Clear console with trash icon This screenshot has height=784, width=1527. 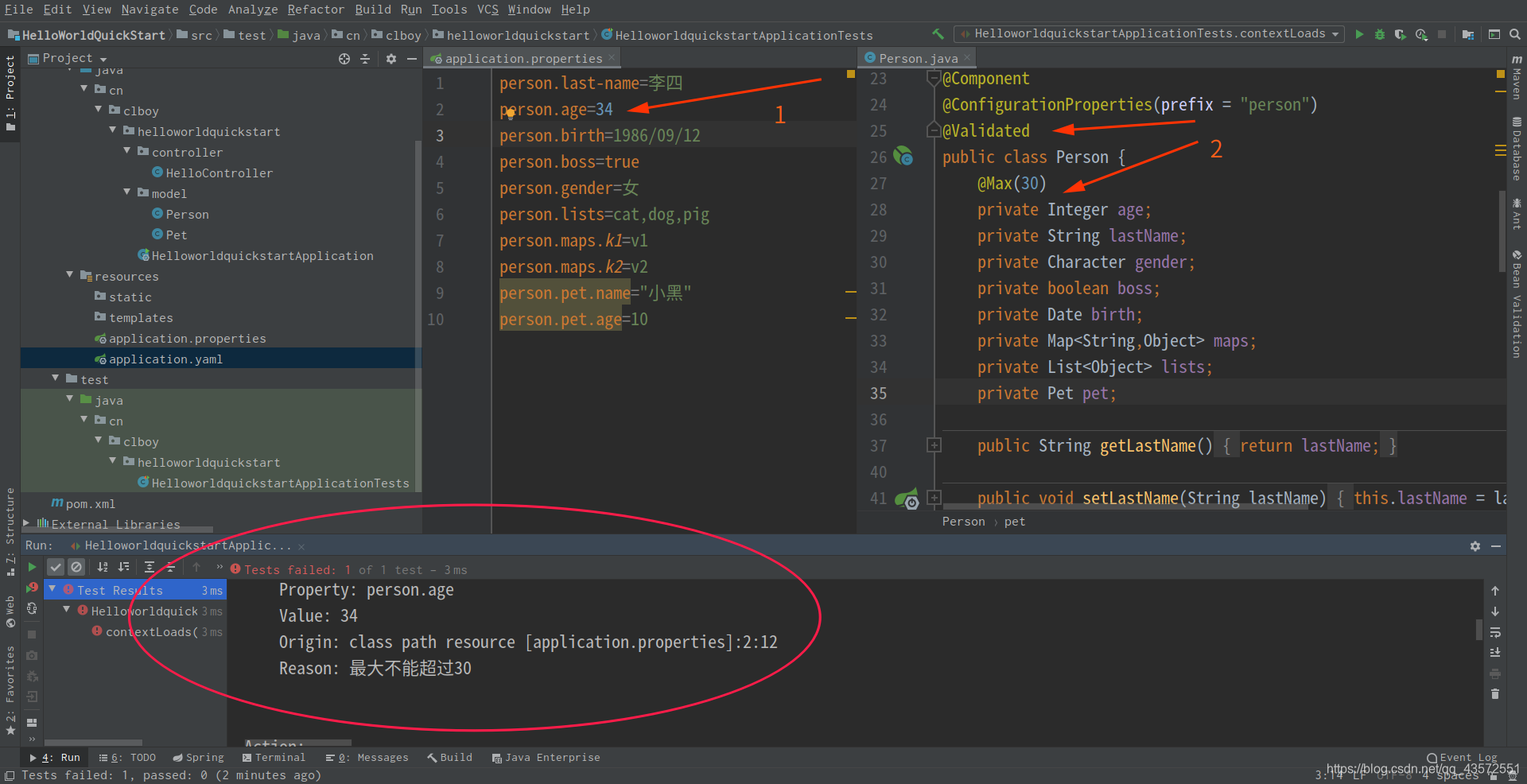[1495, 693]
